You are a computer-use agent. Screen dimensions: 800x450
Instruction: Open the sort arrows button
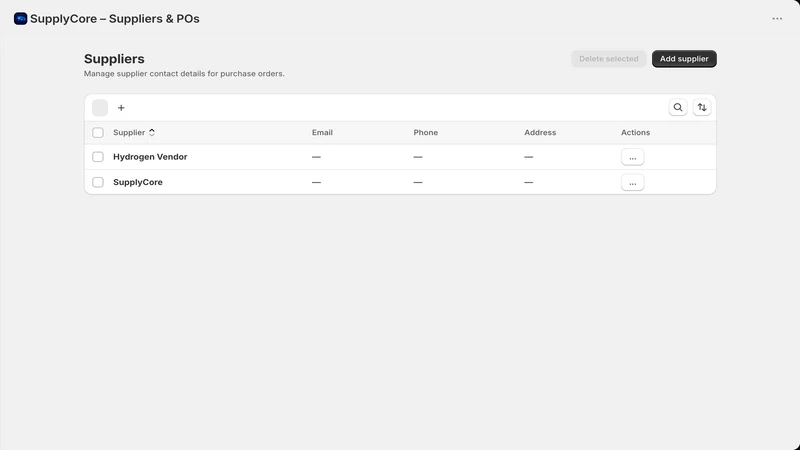[x=702, y=108]
